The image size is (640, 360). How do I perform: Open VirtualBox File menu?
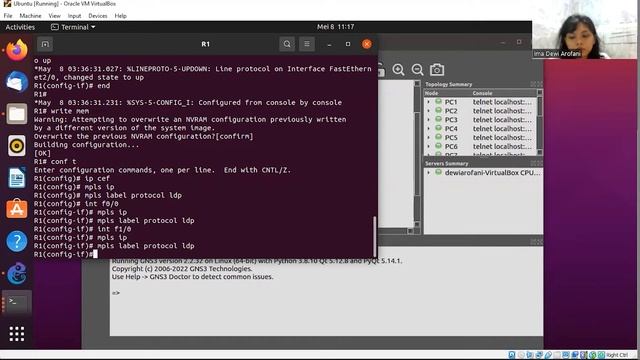point(8,16)
